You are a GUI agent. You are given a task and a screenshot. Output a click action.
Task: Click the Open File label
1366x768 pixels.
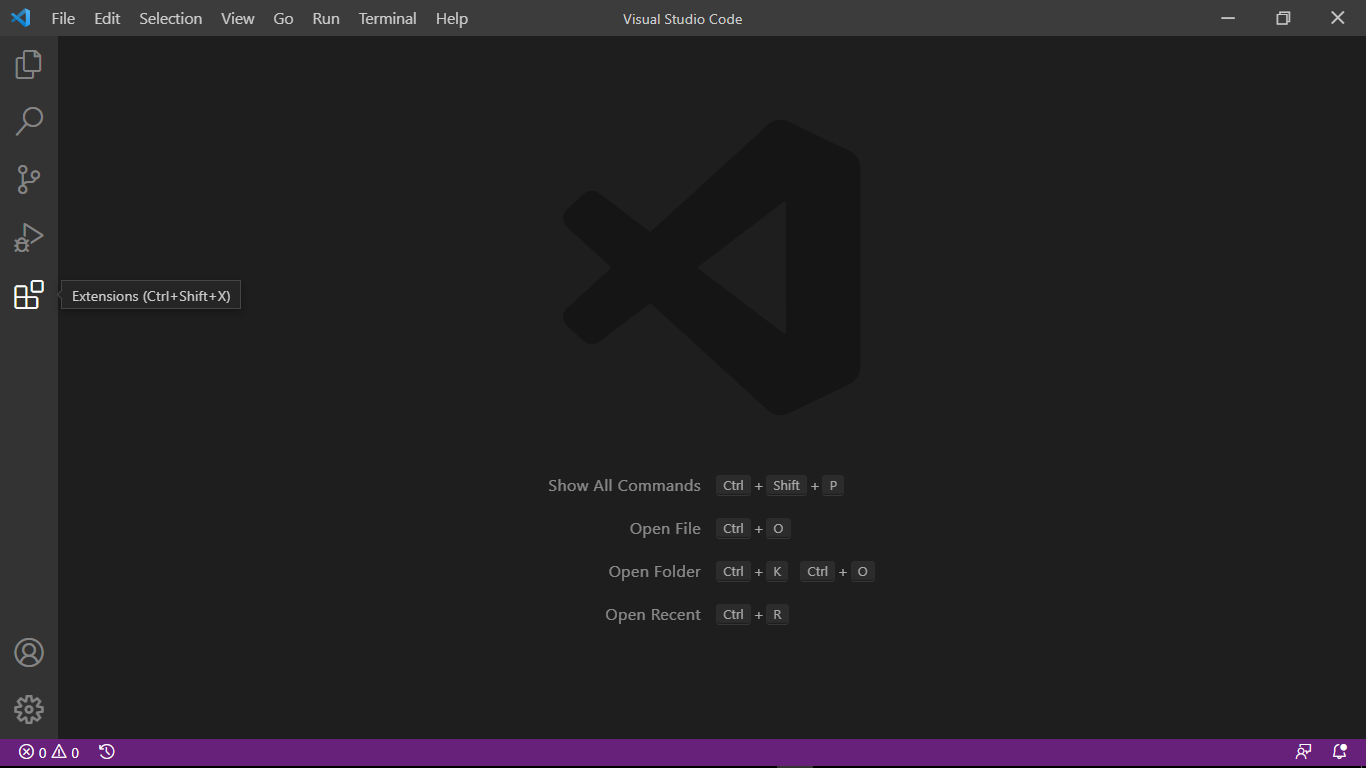tap(665, 529)
